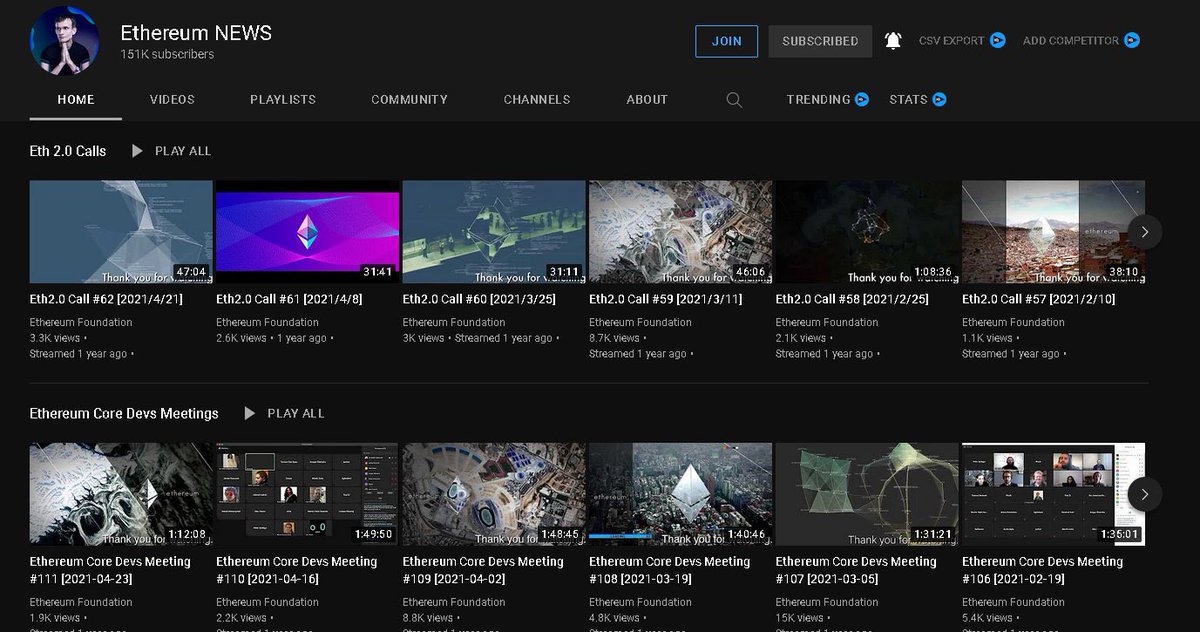
Task: Show next videos in Core Devs Meetings row
Action: [1145, 494]
